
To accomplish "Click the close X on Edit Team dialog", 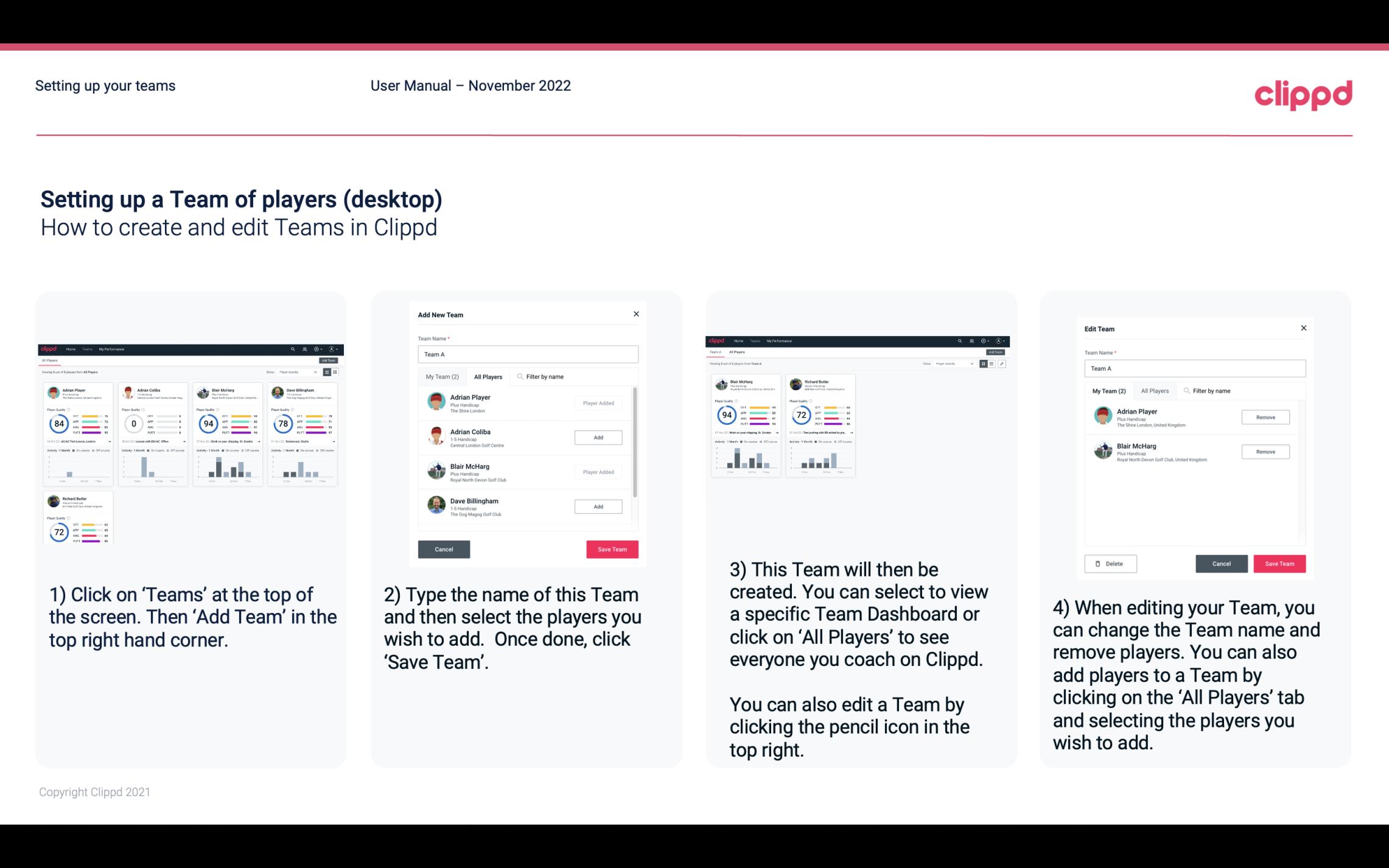I will pos(1303,328).
